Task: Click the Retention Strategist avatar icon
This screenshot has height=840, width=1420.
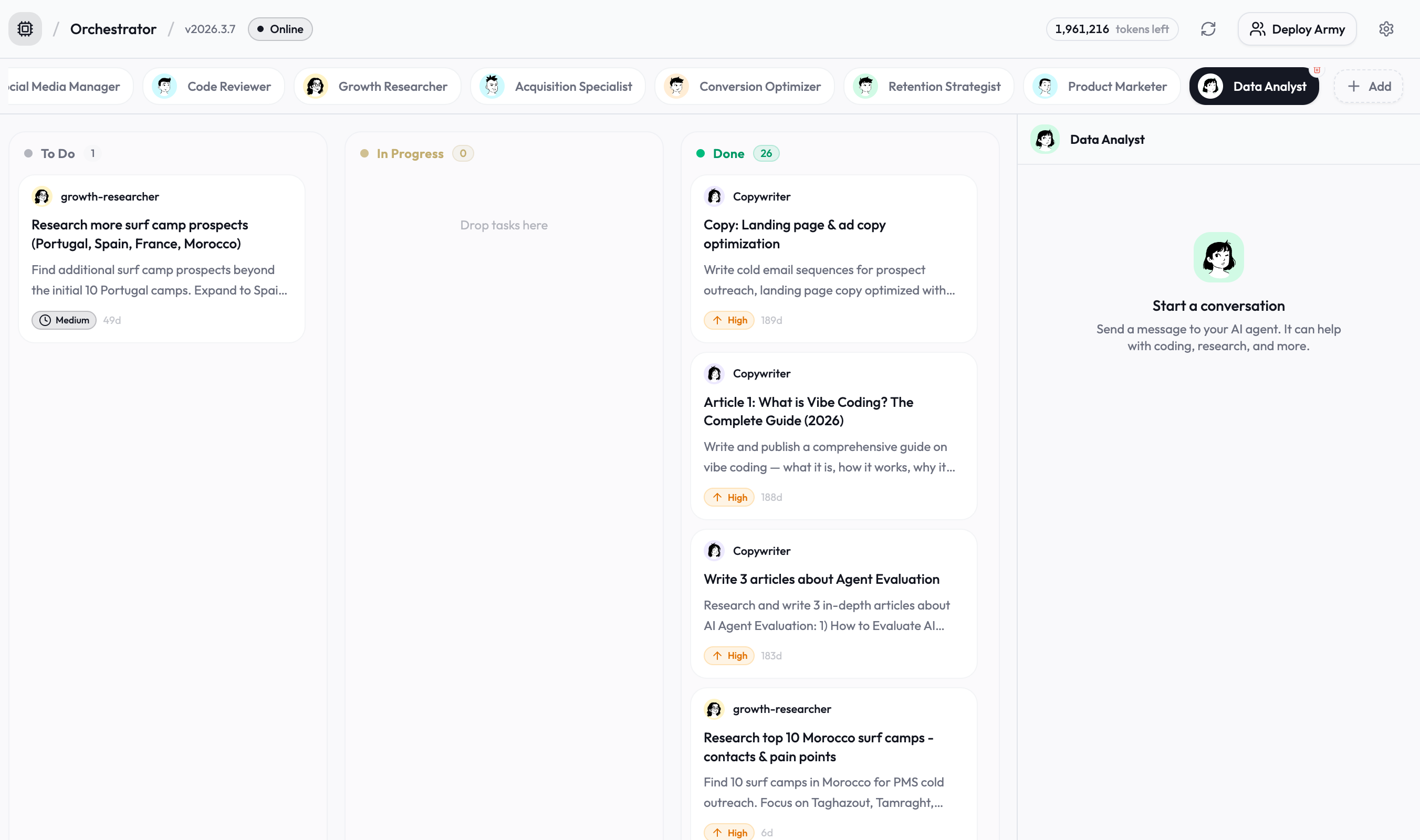Action: (865, 86)
